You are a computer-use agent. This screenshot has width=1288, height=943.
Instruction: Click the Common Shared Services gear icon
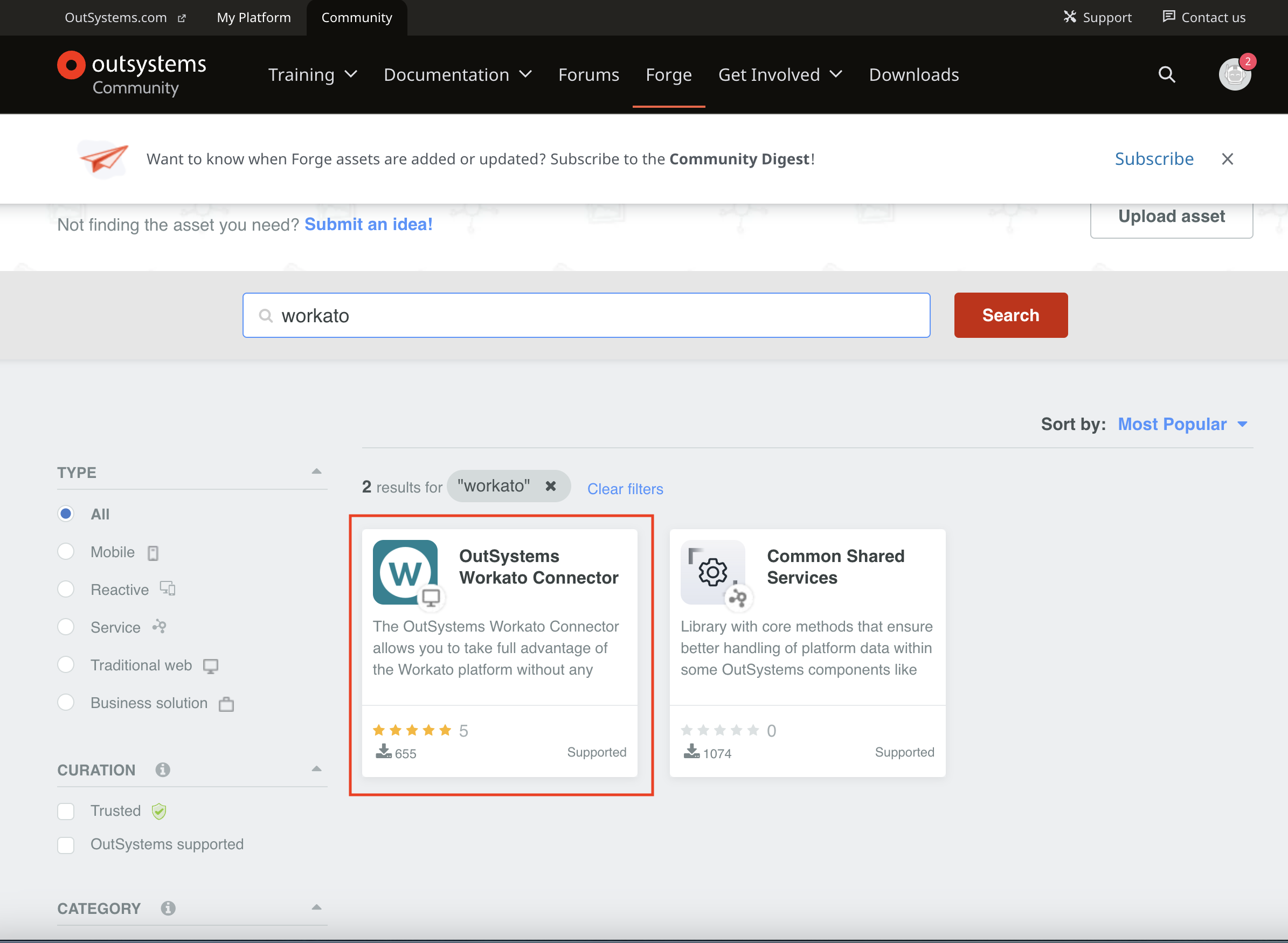pos(712,571)
